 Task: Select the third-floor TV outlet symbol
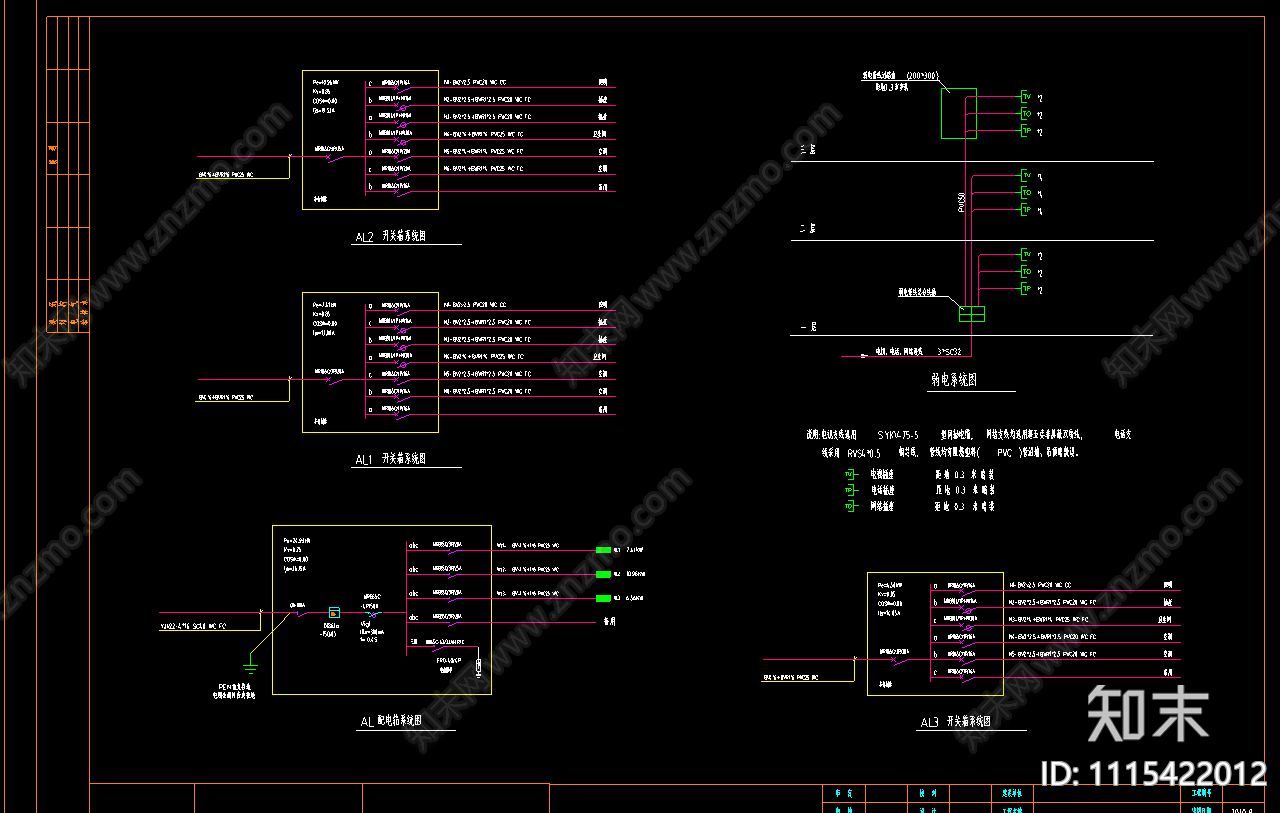click(1025, 96)
